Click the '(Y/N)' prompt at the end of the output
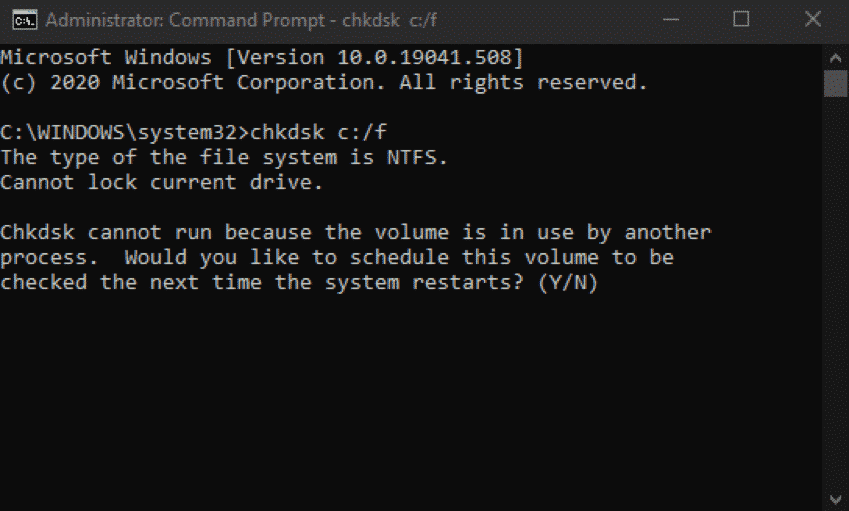The width and height of the screenshot is (849, 511). coord(568,282)
